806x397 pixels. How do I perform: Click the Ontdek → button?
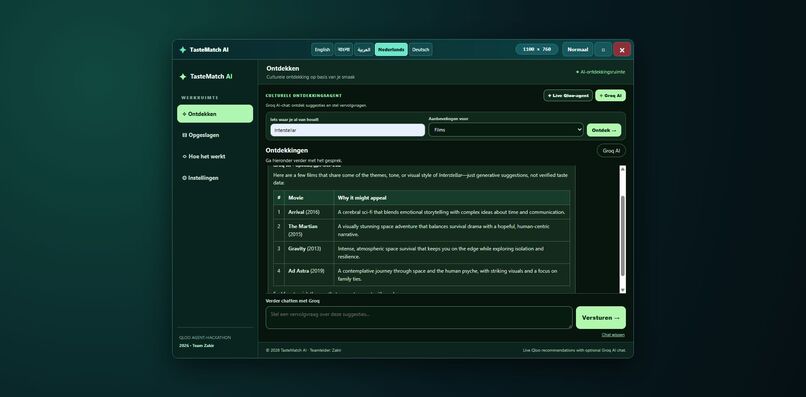(604, 130)
